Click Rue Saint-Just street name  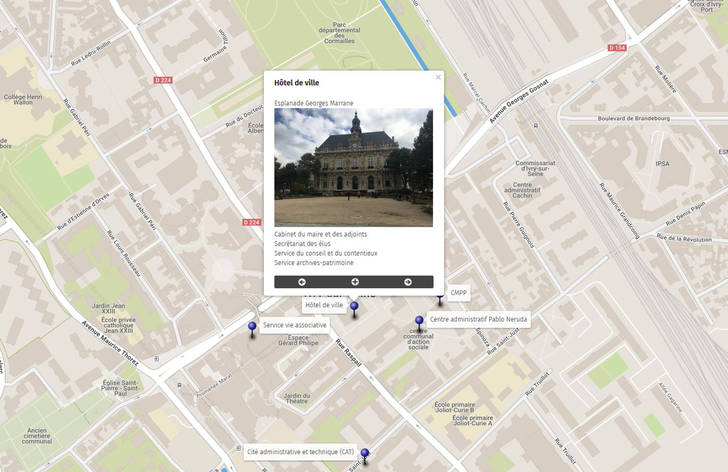[503, 342]
